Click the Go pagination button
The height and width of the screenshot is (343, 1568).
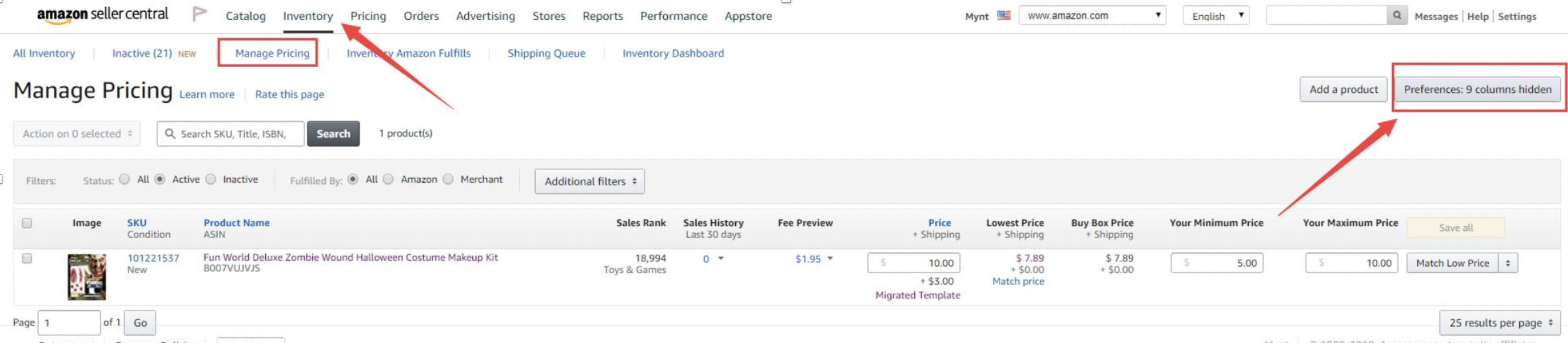tap(140, 323)
